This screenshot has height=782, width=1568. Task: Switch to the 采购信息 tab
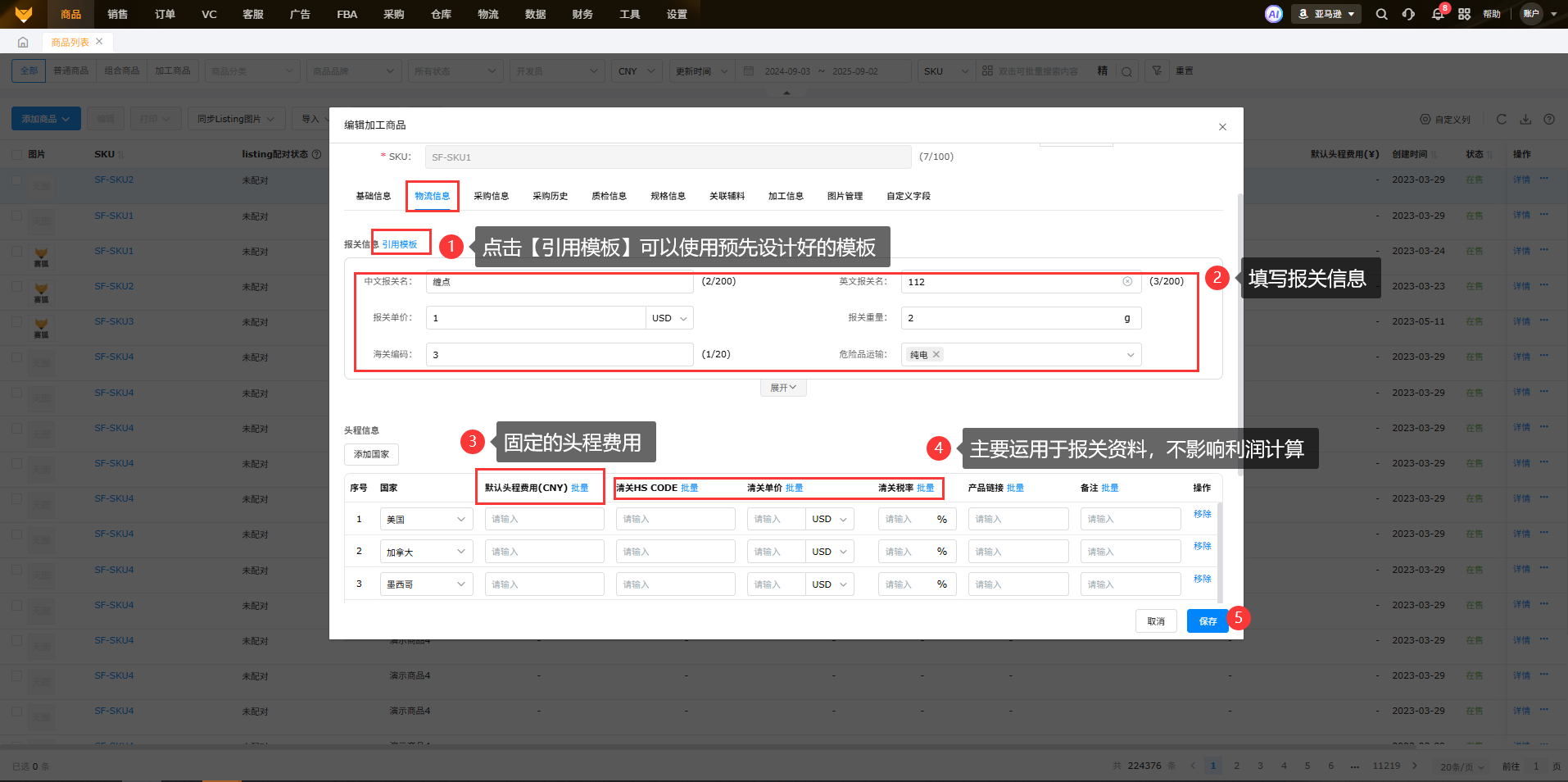pyautogui.click(x=491, y=196)
